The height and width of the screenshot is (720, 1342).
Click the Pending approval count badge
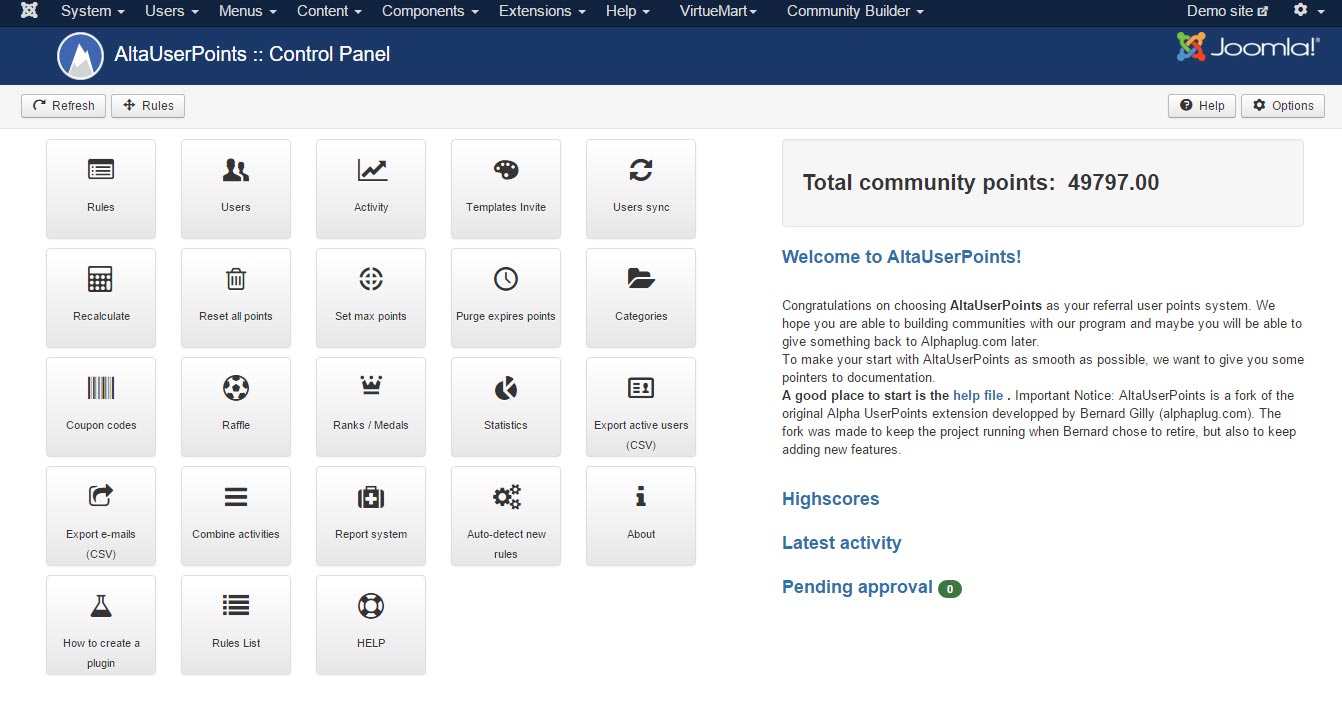(x=950, y=589)
